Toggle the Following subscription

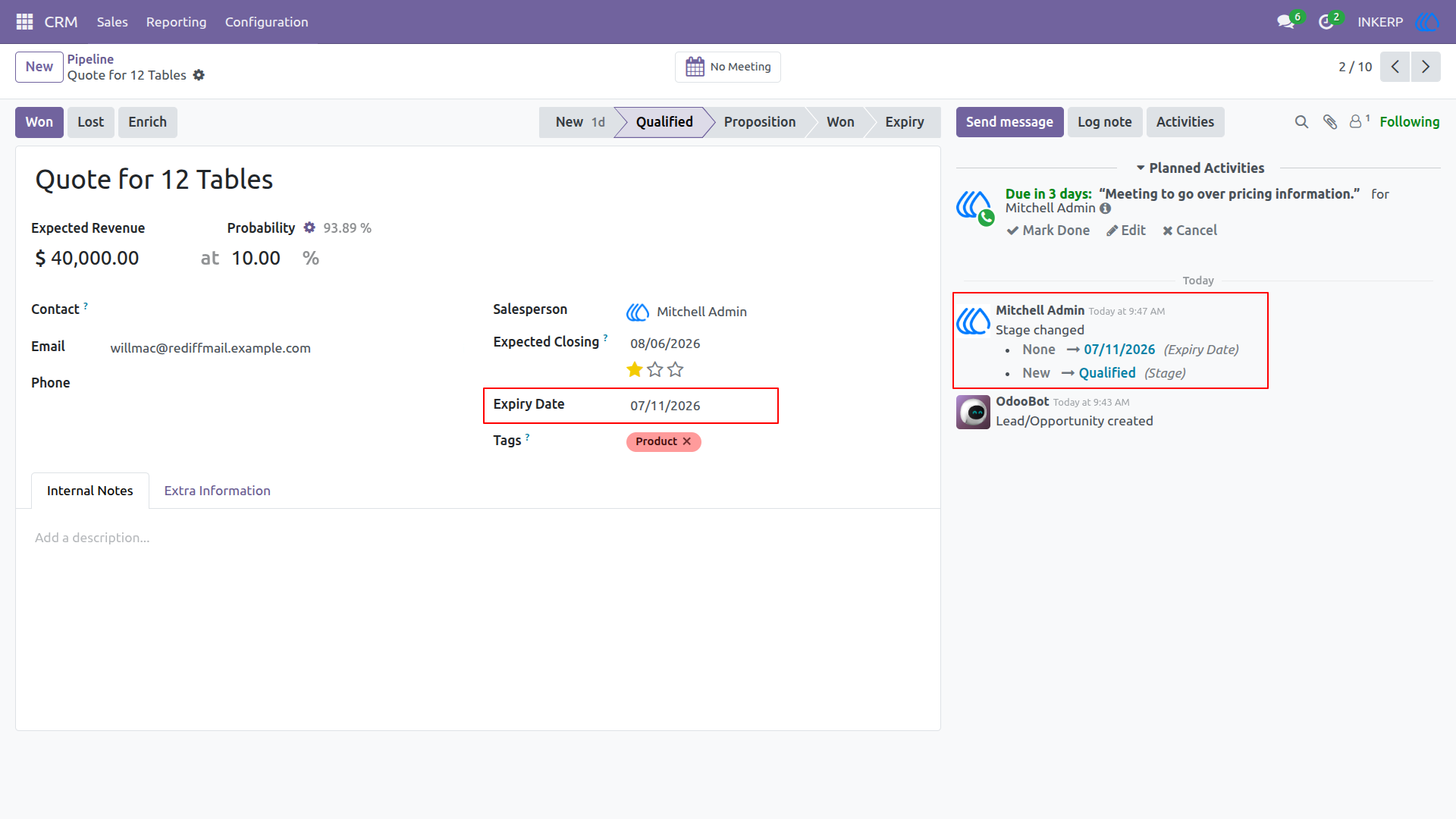tap(1409, 122)
